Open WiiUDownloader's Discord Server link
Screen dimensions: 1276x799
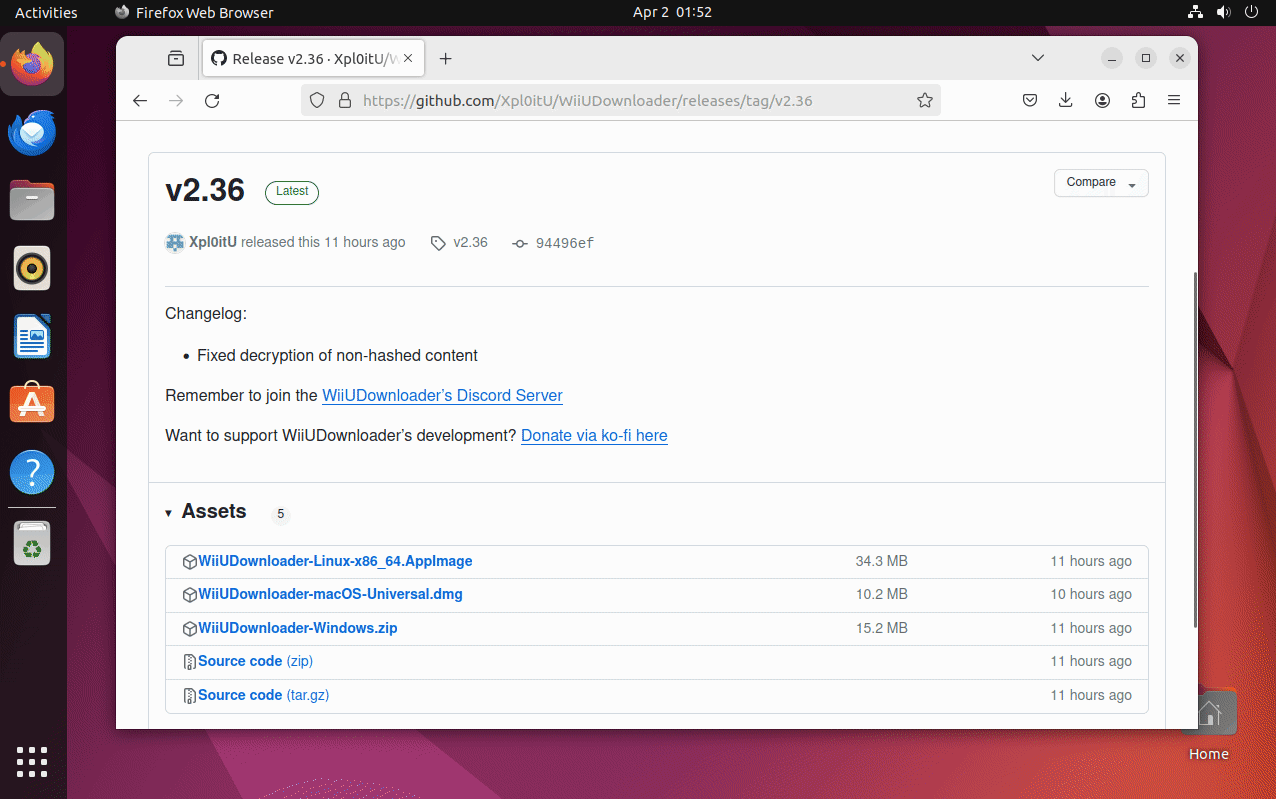point(442,395)
